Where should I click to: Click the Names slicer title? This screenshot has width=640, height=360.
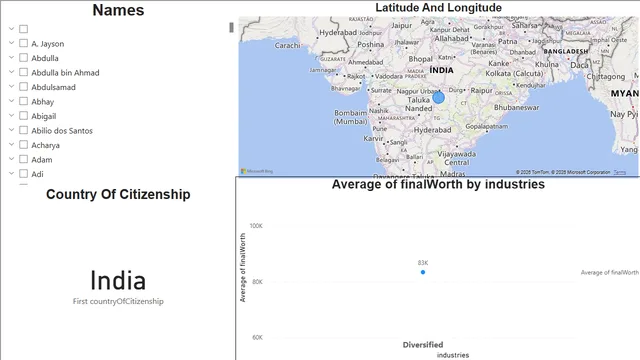118,10
